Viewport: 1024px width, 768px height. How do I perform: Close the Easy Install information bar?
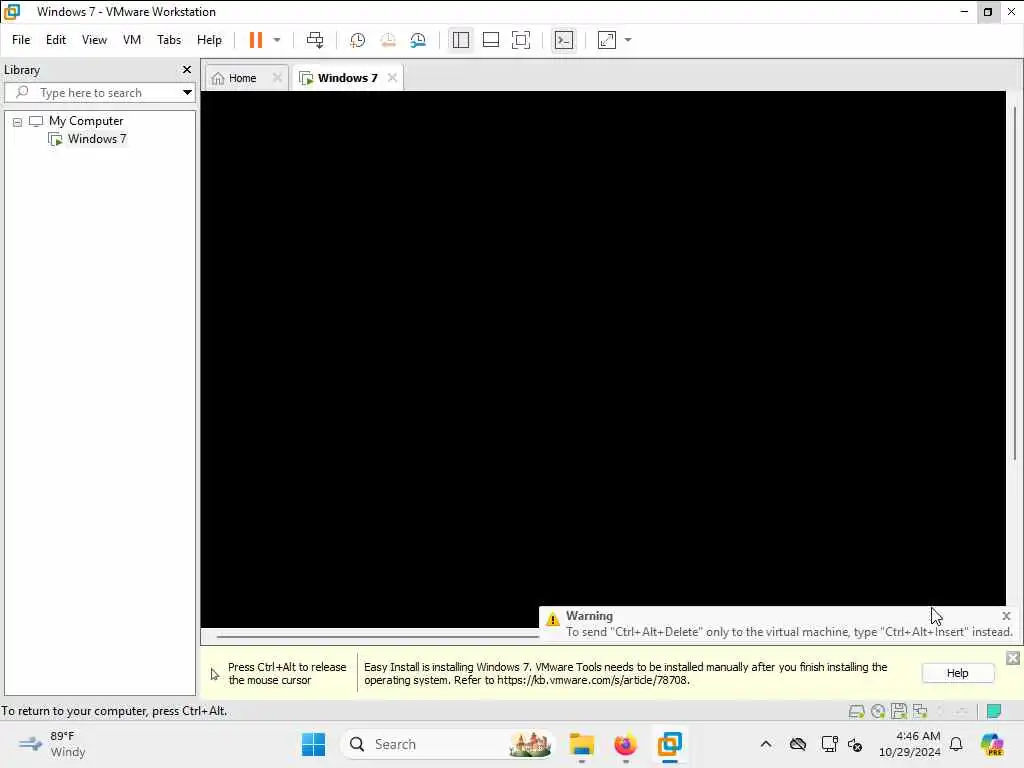pyautogui.click(x=1013, y=658)
